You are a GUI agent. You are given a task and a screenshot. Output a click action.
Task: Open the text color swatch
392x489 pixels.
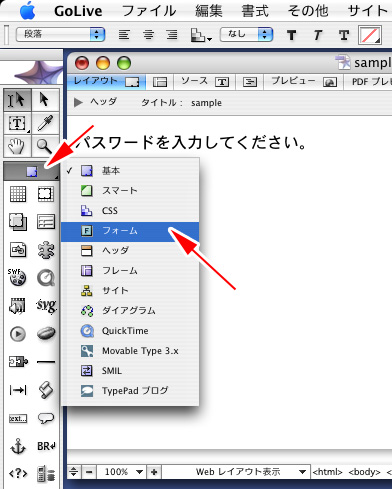370,35
